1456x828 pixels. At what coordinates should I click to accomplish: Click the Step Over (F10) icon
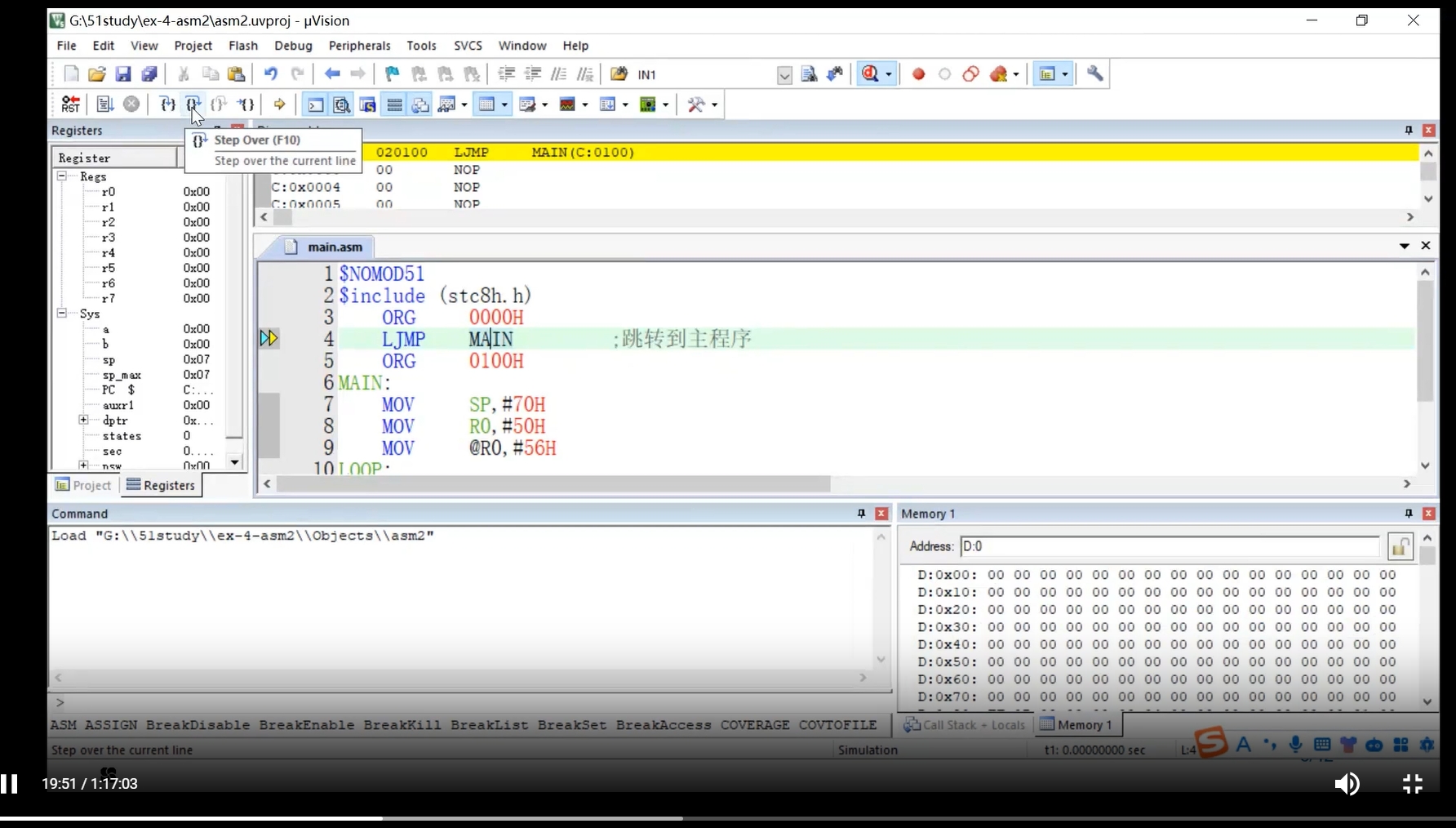click(193, 105)
